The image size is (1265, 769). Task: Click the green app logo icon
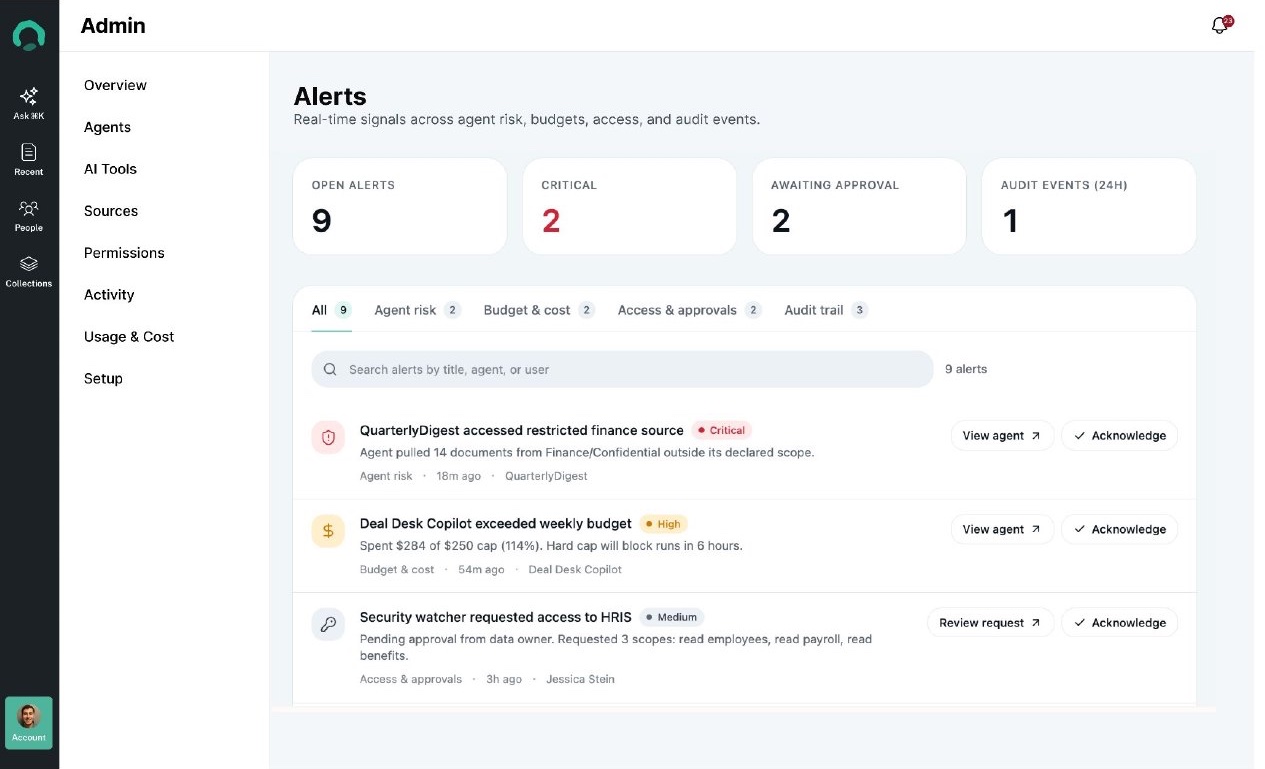[29, 36]
